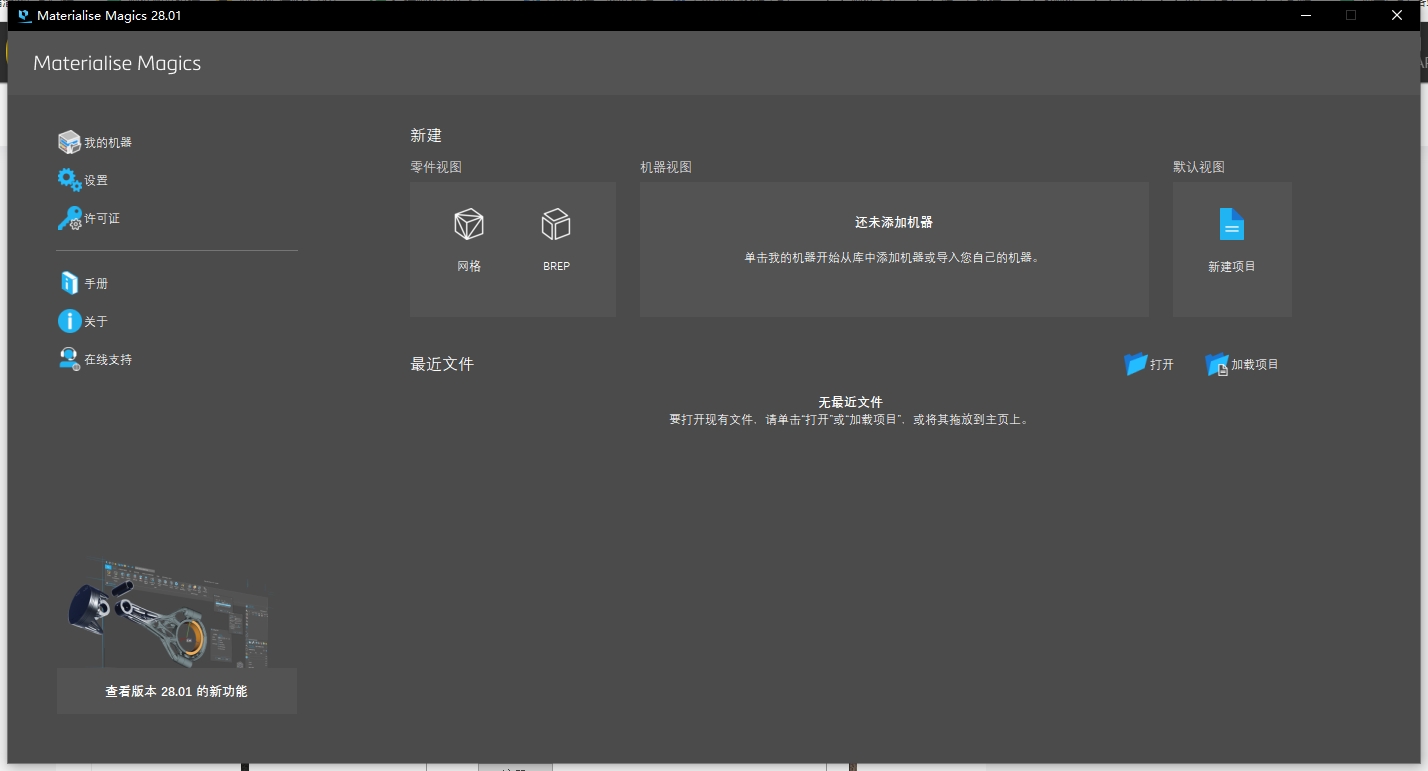Create a new 网格 mesh part view

(469, 224)
